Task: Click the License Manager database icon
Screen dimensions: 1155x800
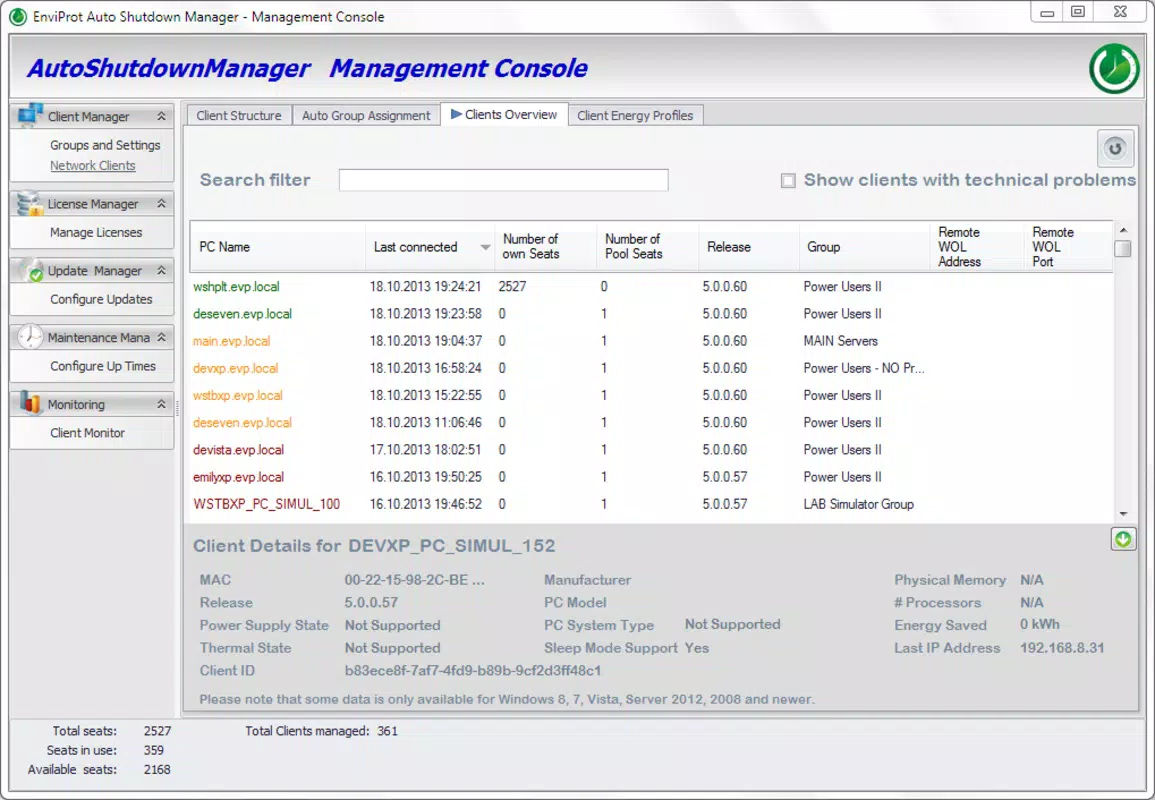Action: (x=30, y=203)
